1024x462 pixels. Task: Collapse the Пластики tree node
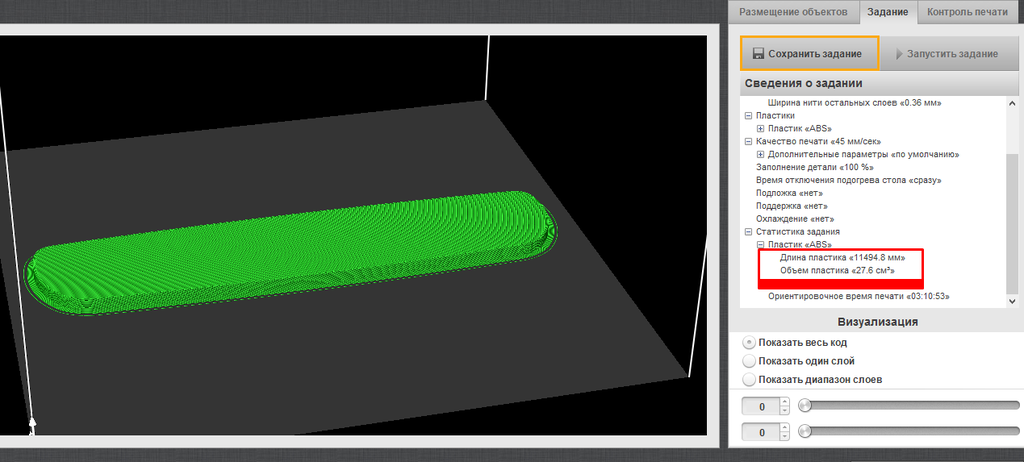tap(748, 116)
